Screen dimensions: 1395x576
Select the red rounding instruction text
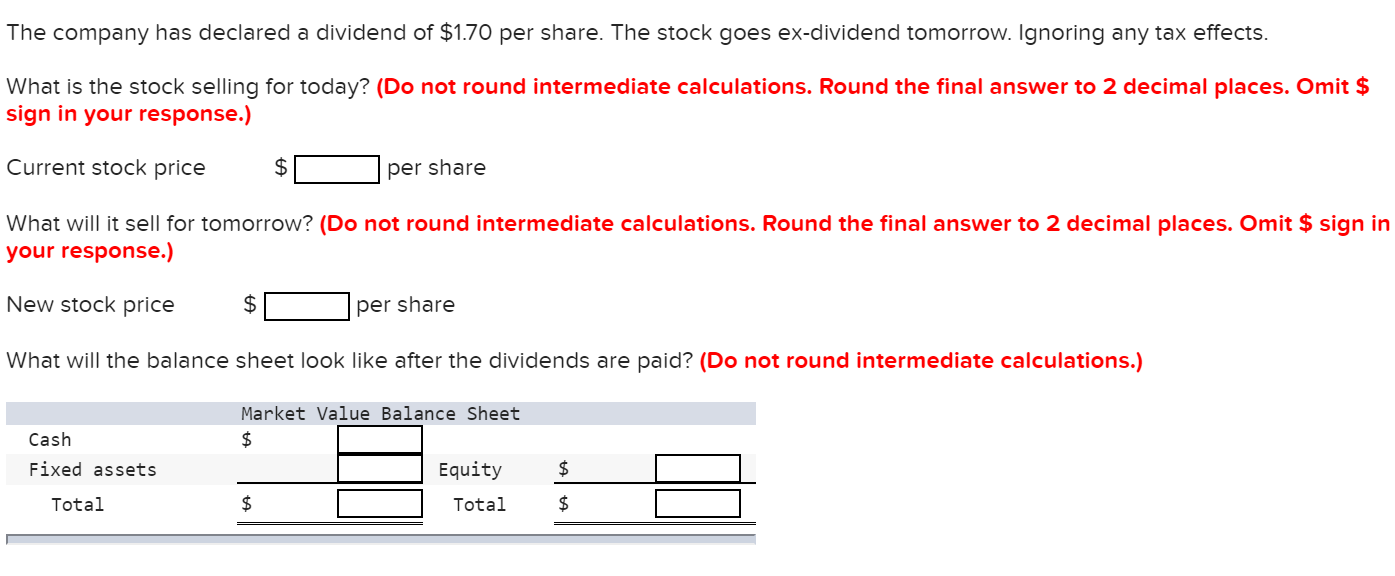click(830, 86)
